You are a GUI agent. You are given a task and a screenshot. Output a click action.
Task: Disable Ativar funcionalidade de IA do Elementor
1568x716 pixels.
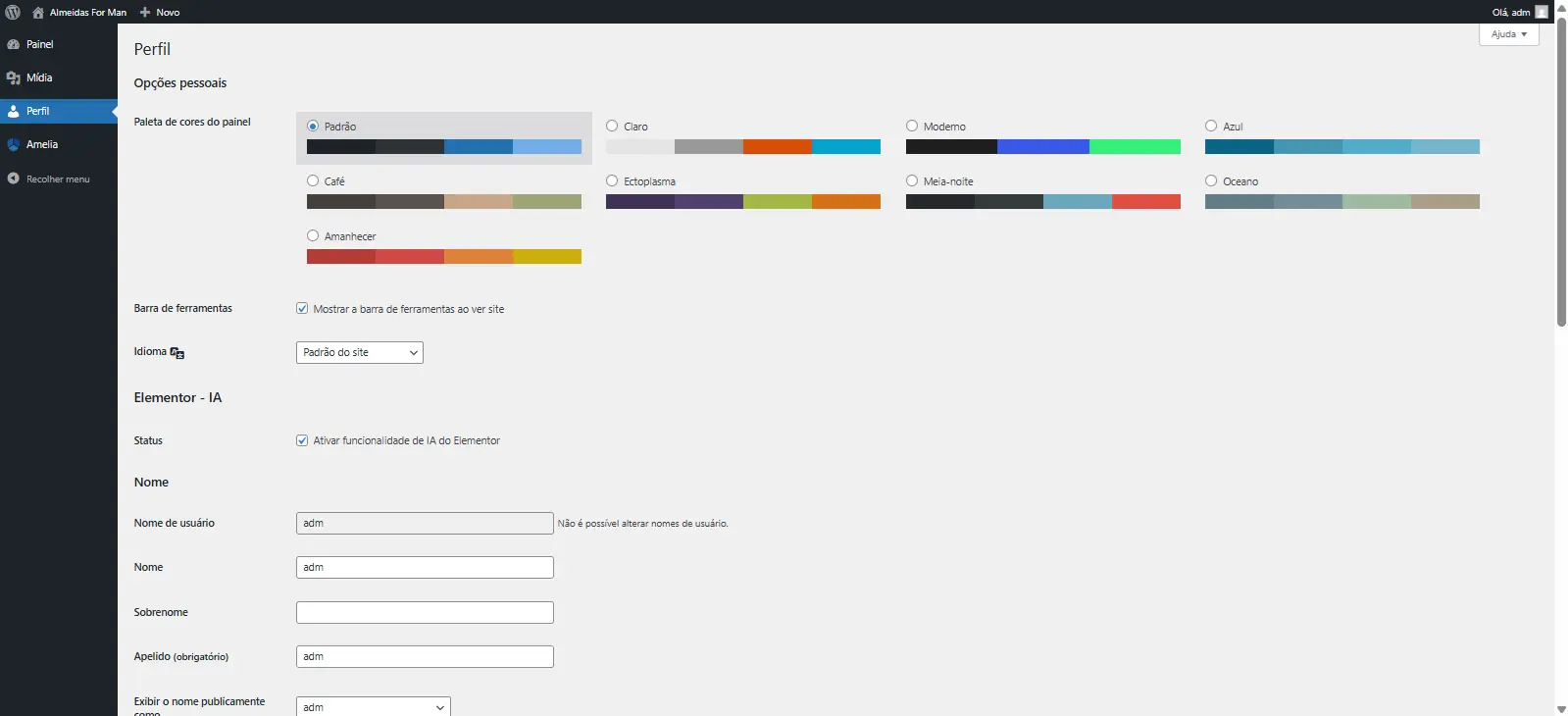[302, 440]
